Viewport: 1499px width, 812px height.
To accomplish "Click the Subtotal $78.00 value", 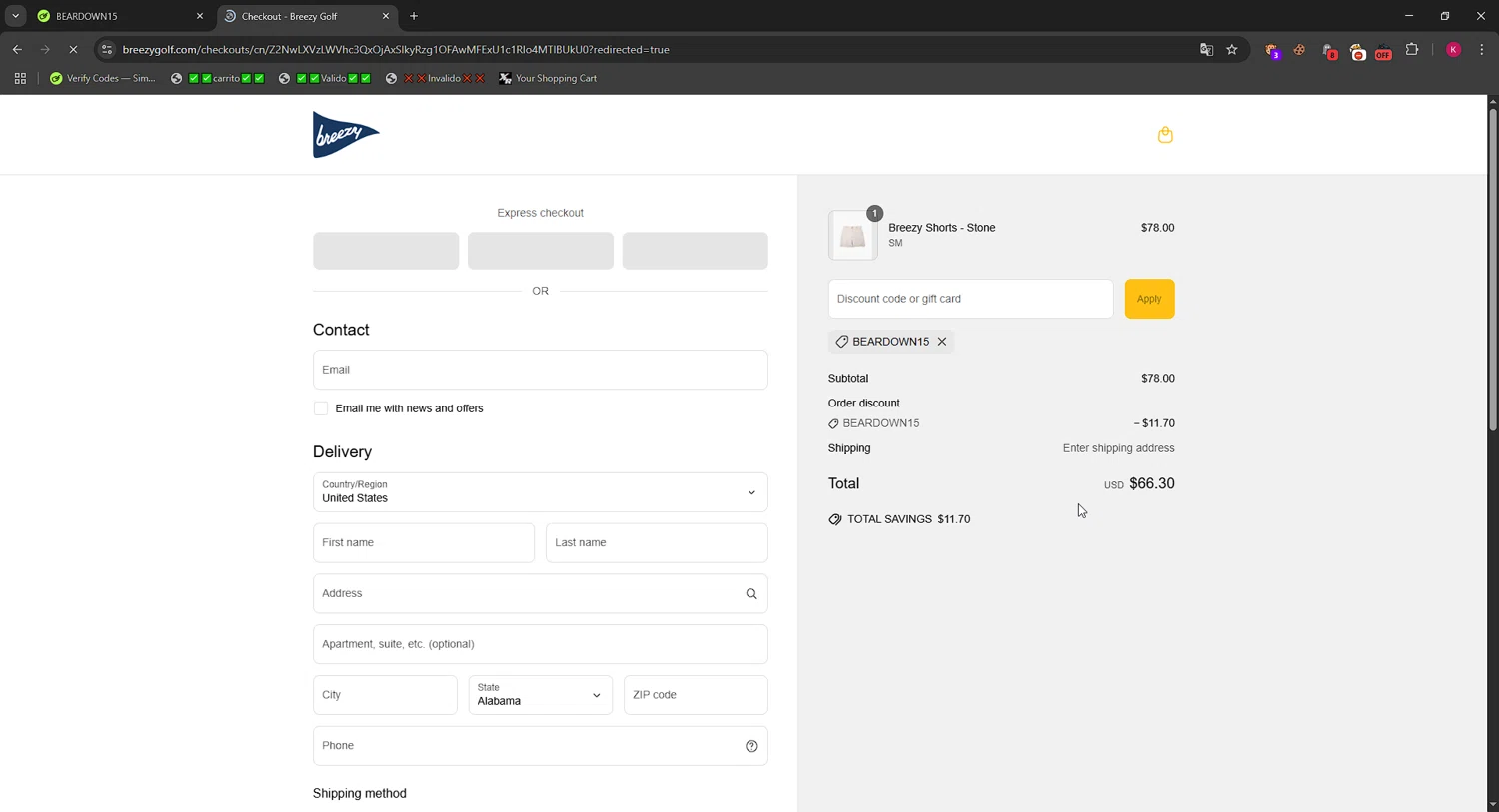I will [x=1158, y=379].
